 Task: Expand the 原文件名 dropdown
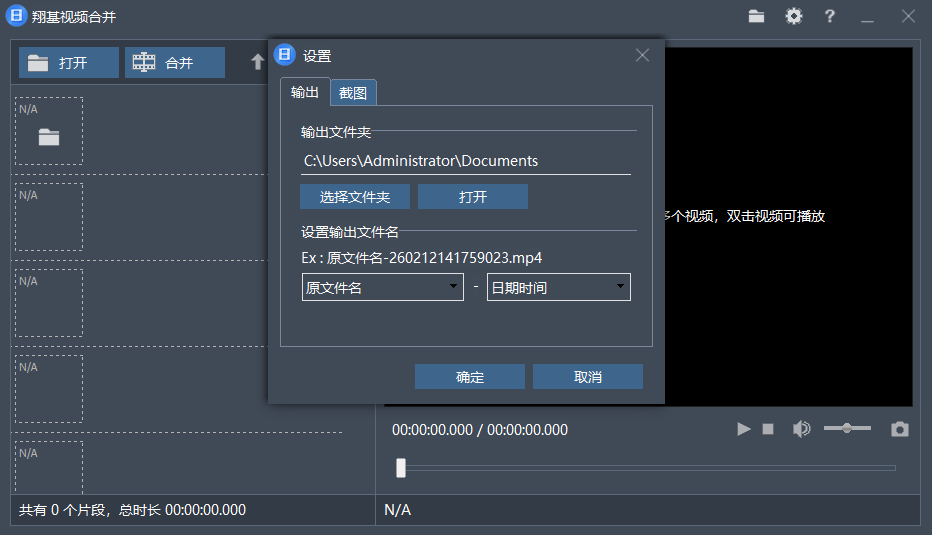383,287
